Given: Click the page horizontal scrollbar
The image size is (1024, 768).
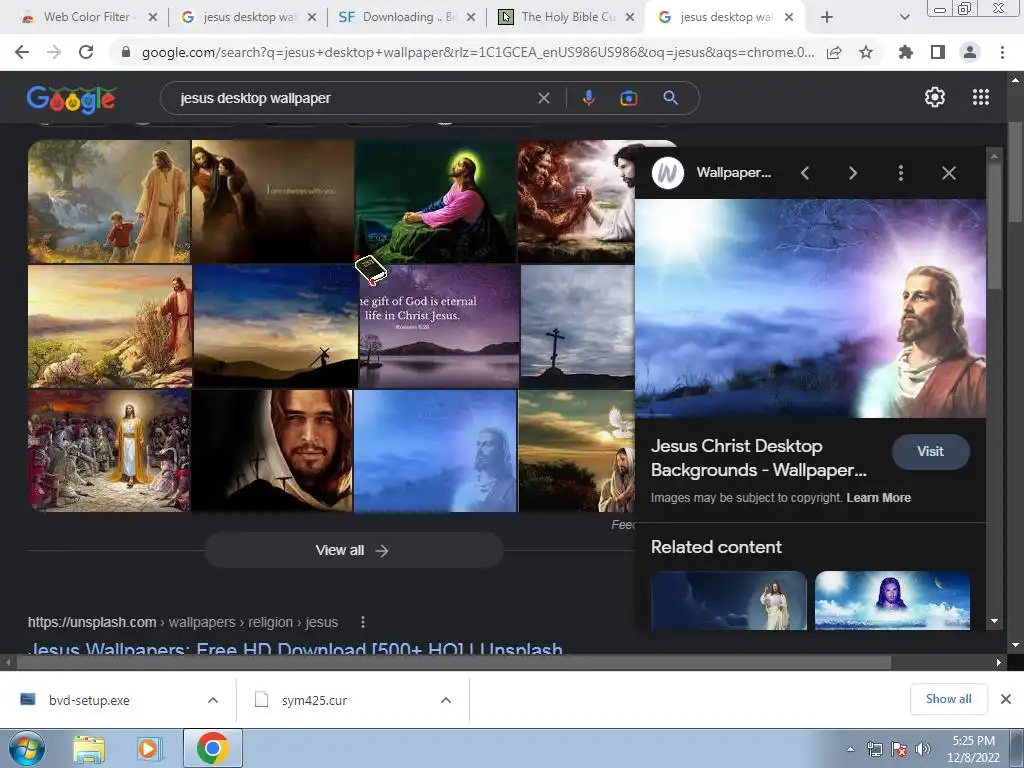Looking at the screenshot, I should click(x=454, y=662).
